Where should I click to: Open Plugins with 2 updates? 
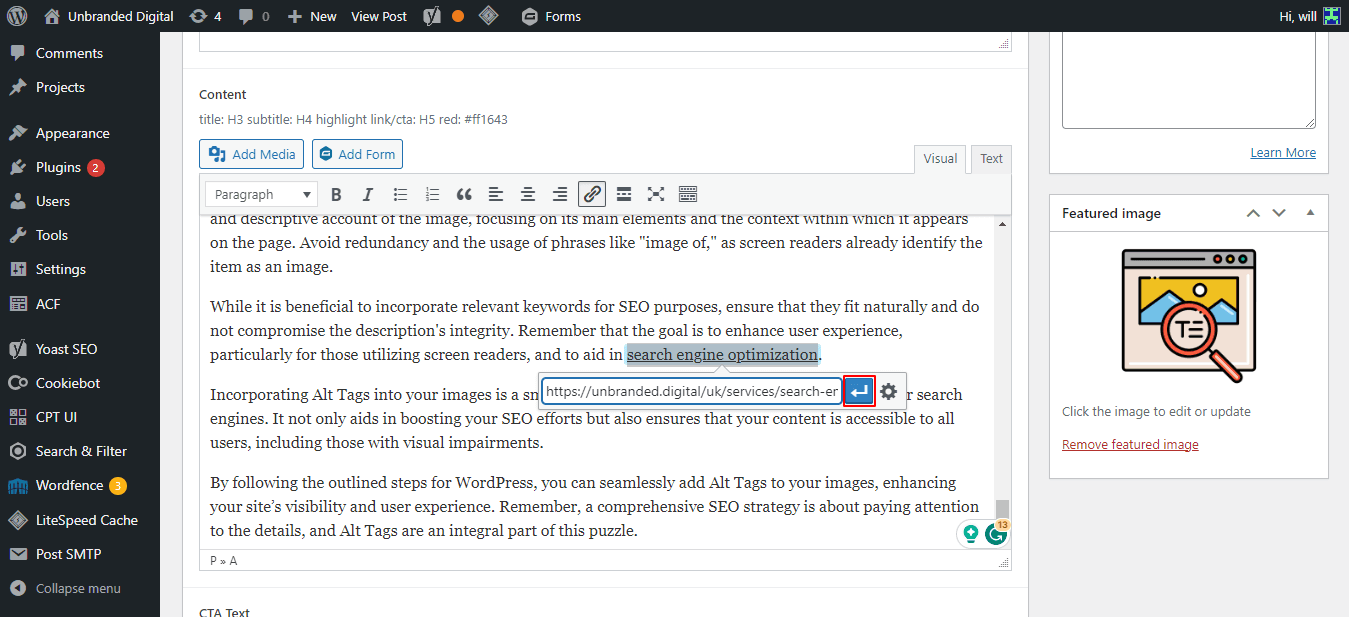pyautogui.click(x=58, y=167)
